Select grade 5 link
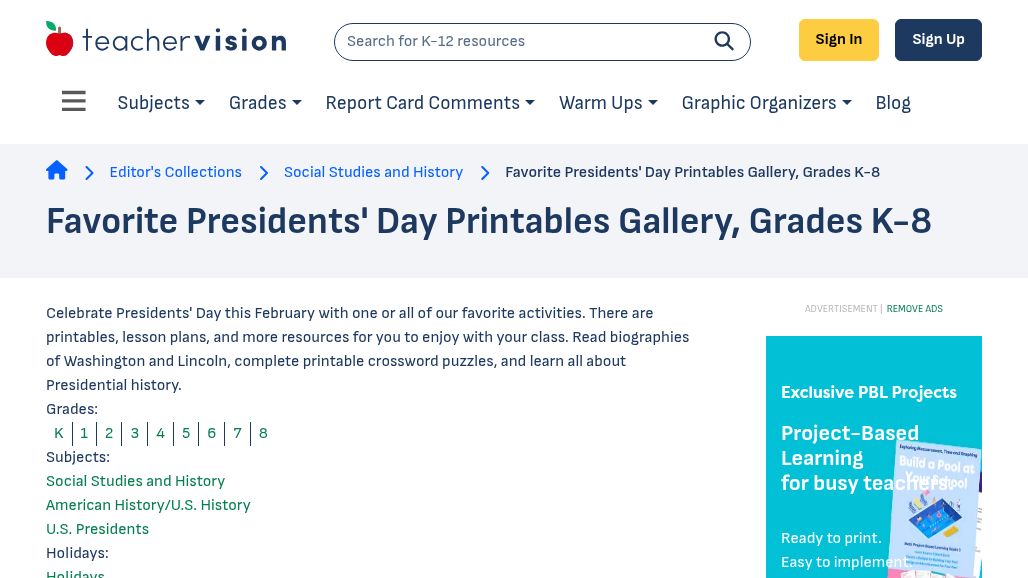The width and height of the screenshot is (1028, 578). tap(186, 433)
